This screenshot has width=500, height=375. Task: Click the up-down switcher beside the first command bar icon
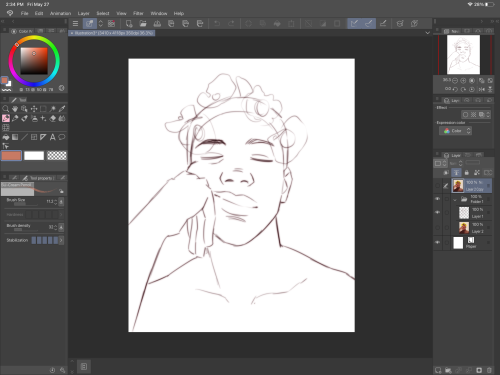coord(100,23)
